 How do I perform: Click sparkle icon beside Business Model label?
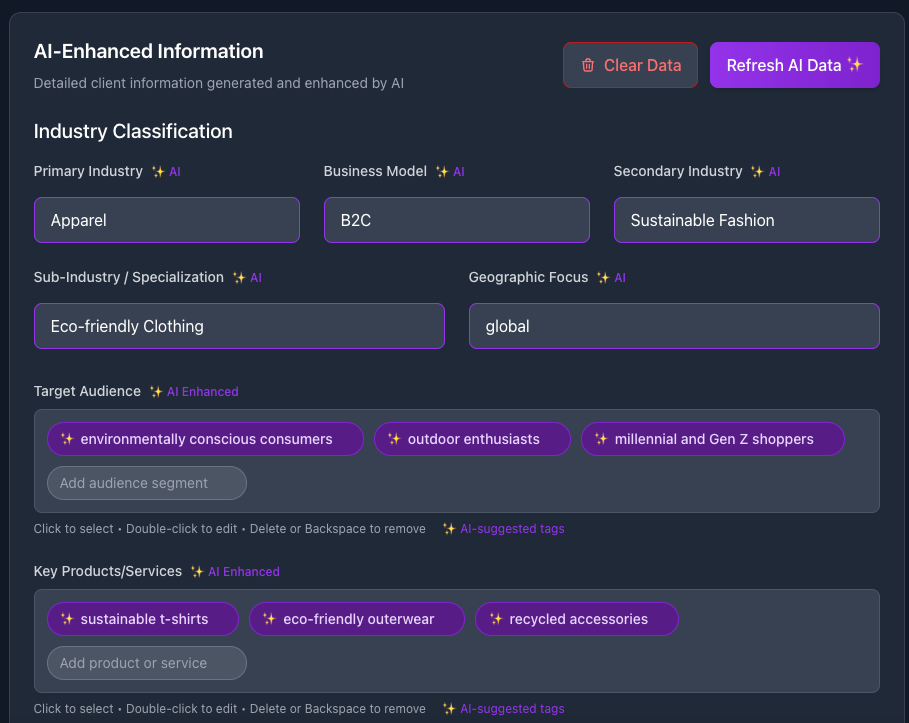click(442, 172)
